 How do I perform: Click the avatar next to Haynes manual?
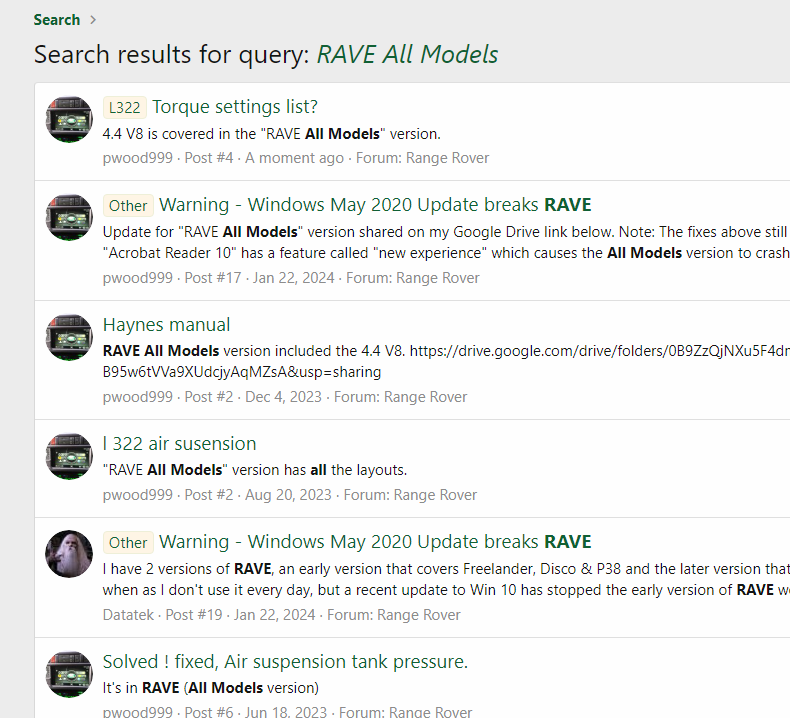[x=69, y=337]
